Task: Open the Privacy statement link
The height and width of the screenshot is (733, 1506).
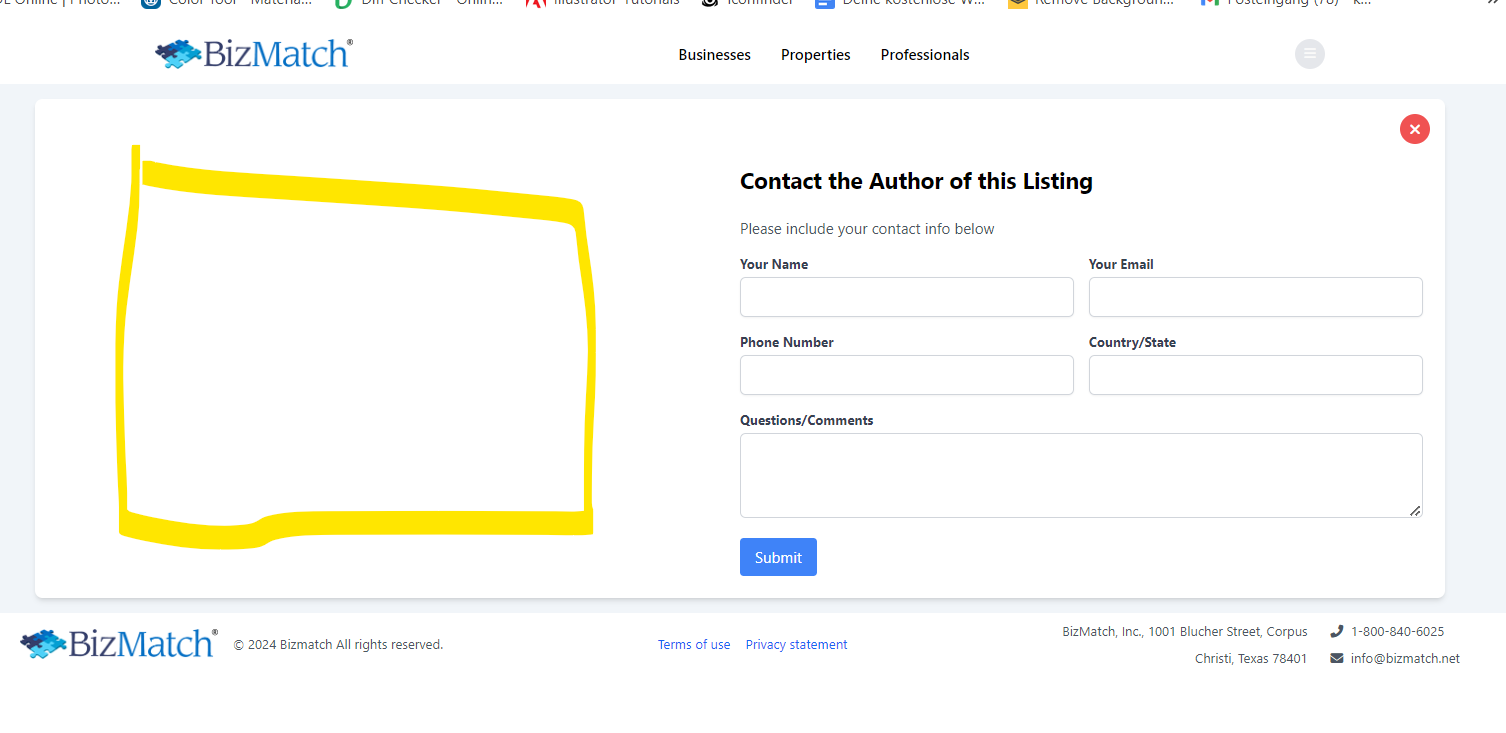Action: tap(796, 645)
